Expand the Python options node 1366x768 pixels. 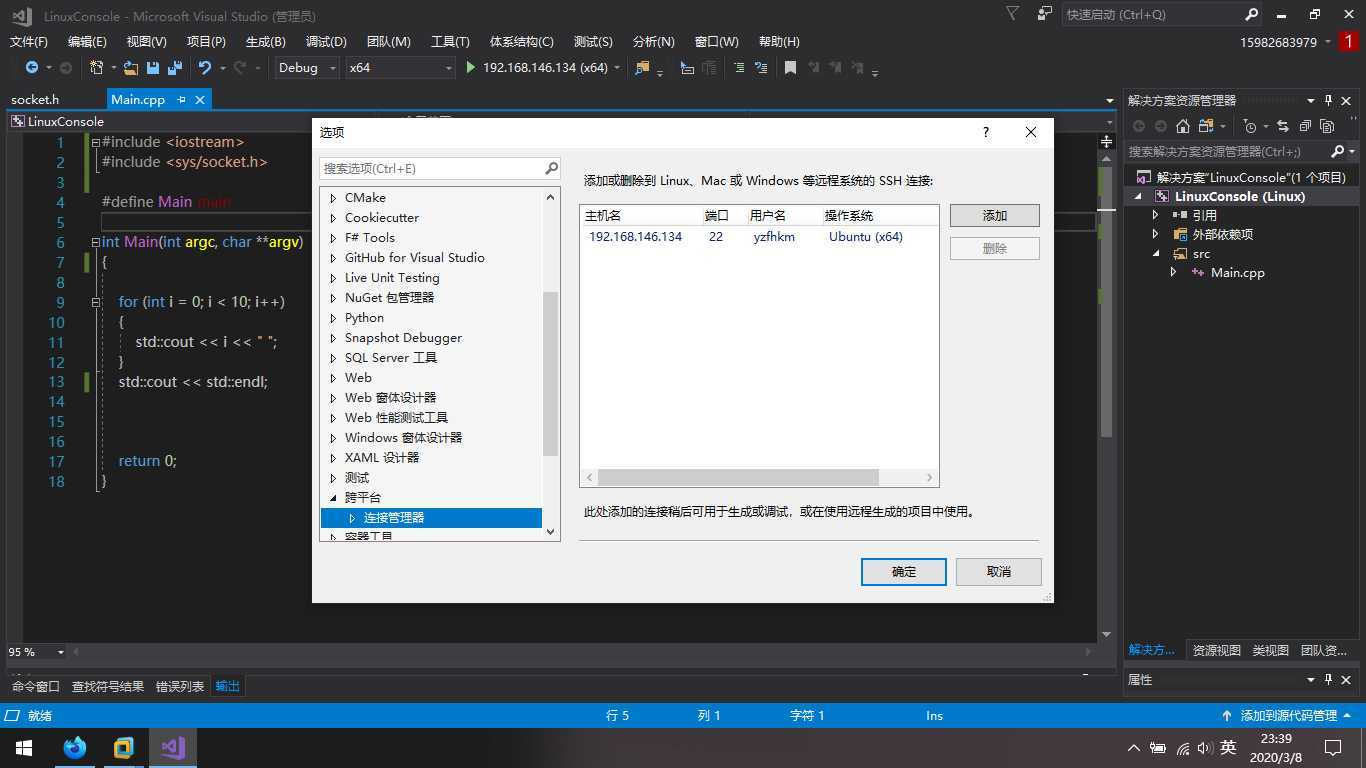[333, 318]
